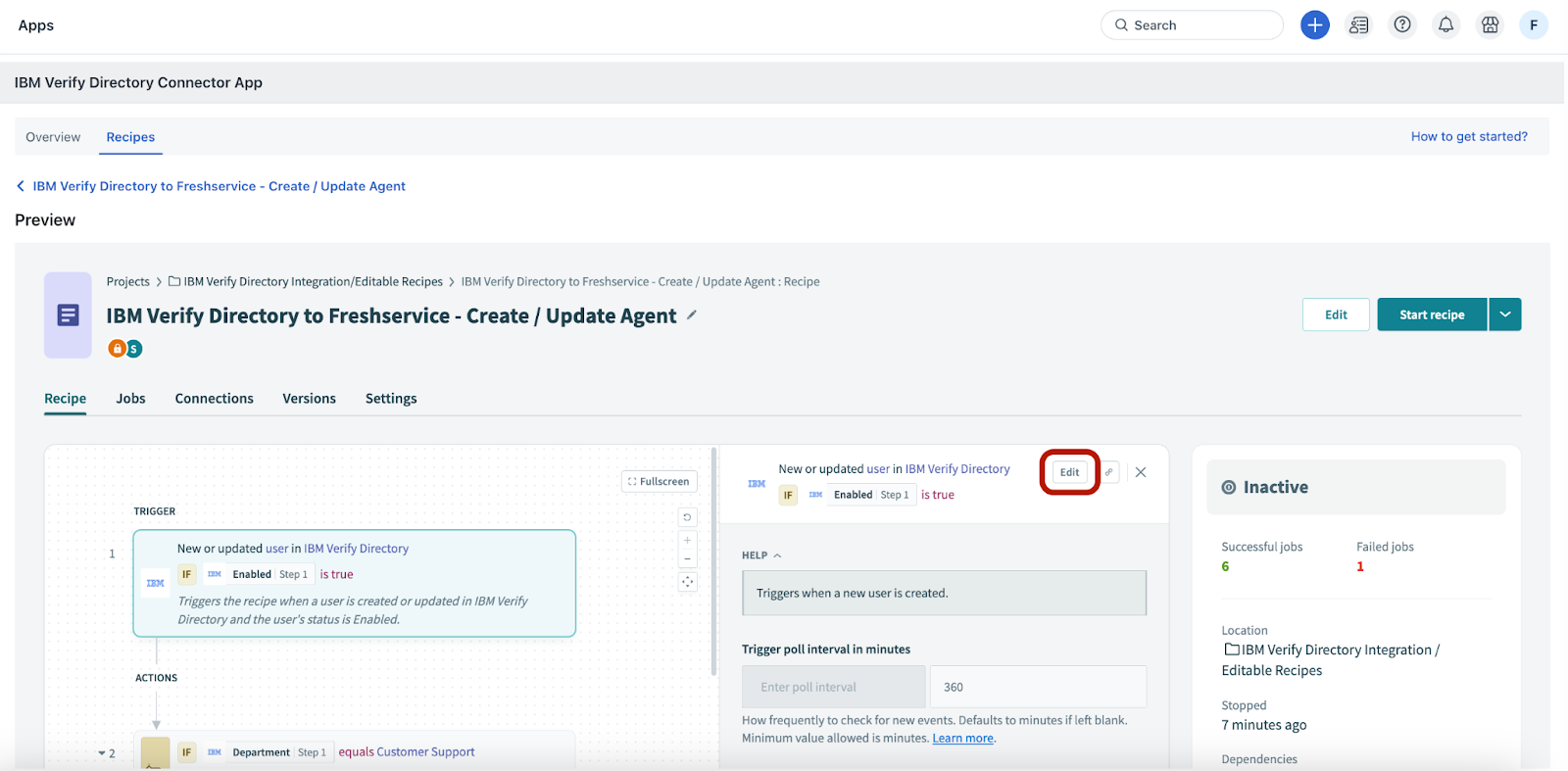Click the back arrow beside recipe breadcrumb
Screen dimensions: 1568x771
[x=21, y=186]
